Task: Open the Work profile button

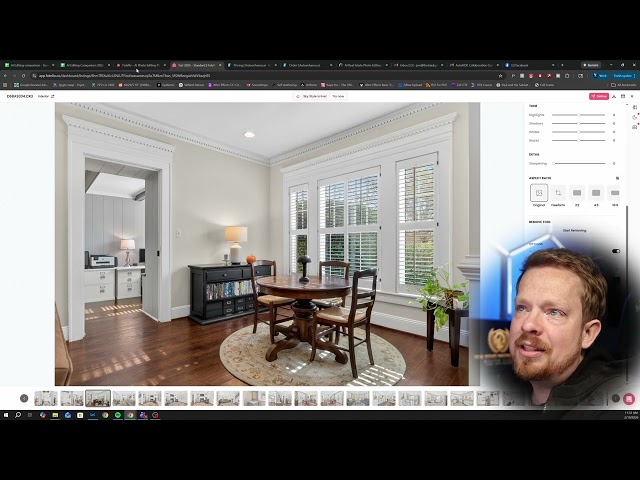Action: tap(600, 76)
